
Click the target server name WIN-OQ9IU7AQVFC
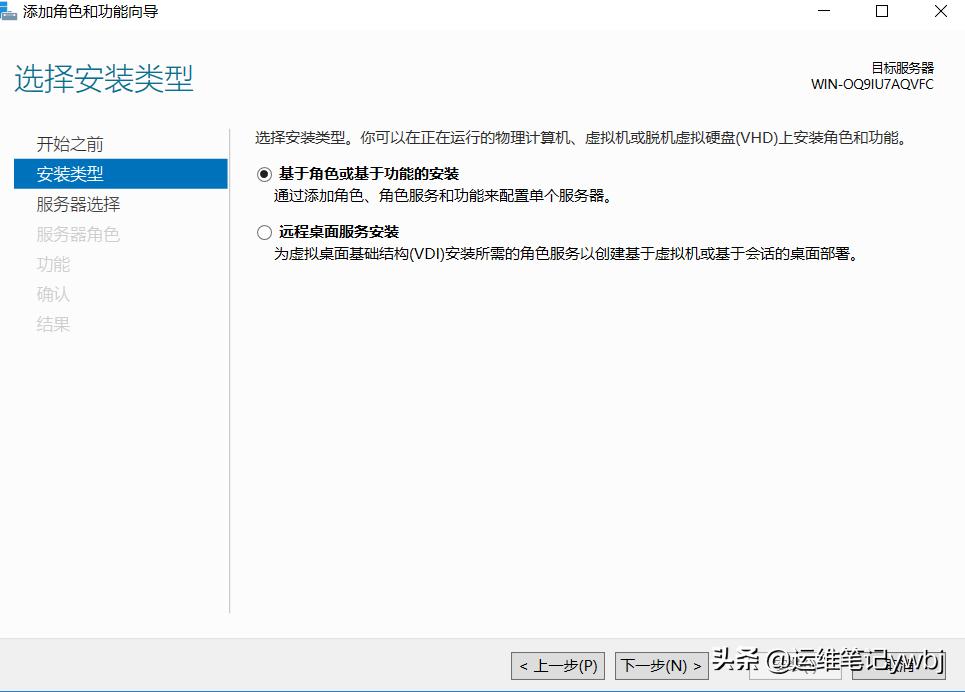(x=871, y=85)
